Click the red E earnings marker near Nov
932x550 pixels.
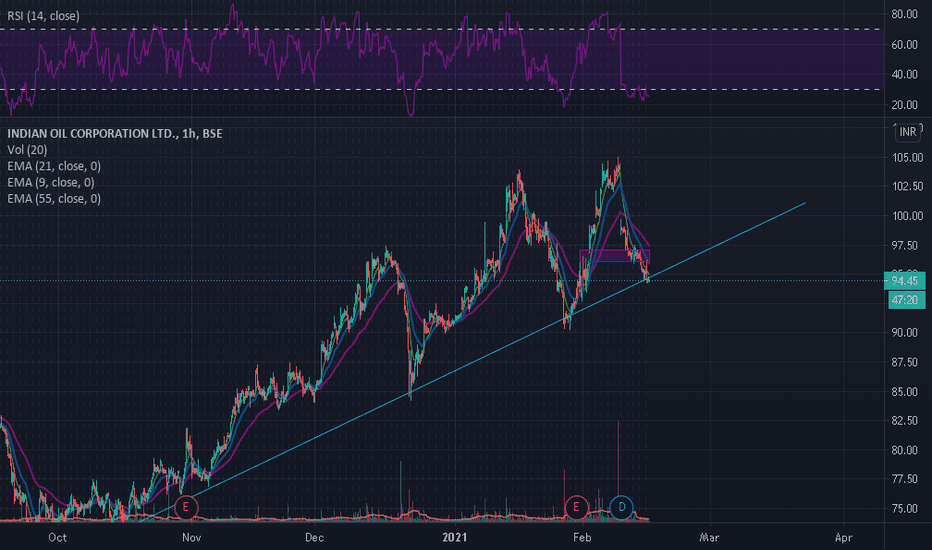click(185, 507)
